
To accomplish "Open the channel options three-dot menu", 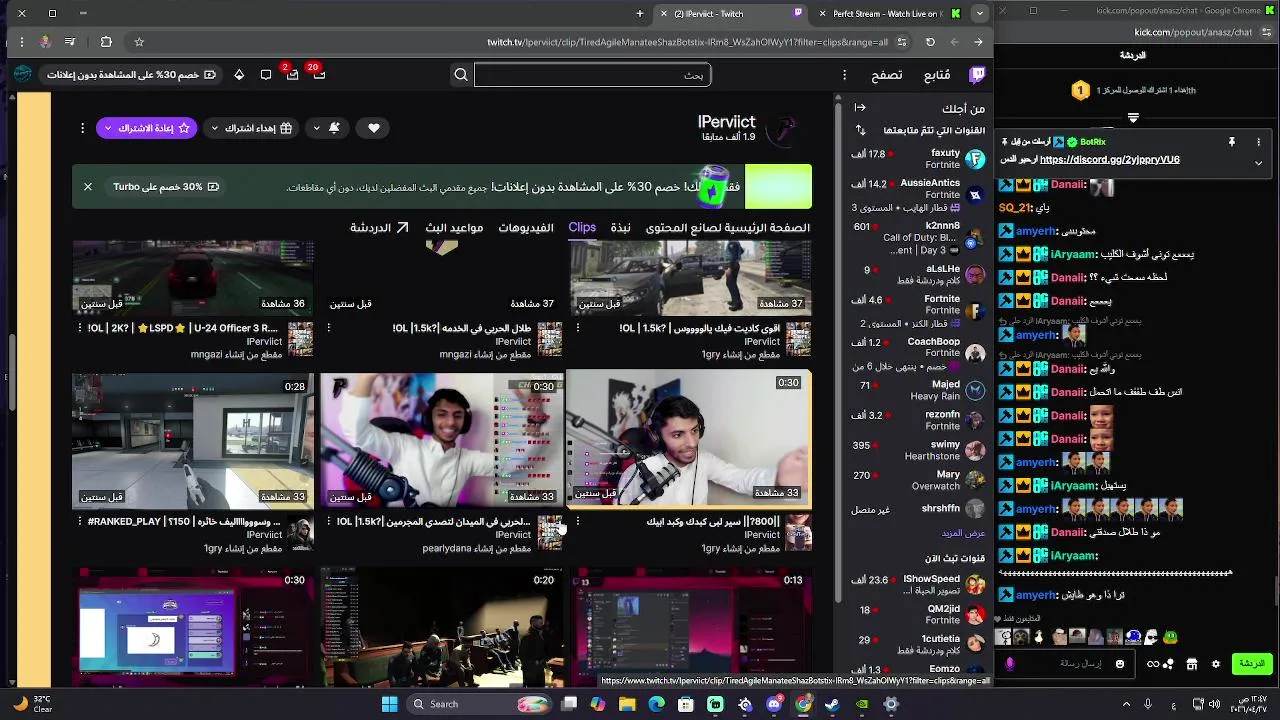I will coord(83,128).
